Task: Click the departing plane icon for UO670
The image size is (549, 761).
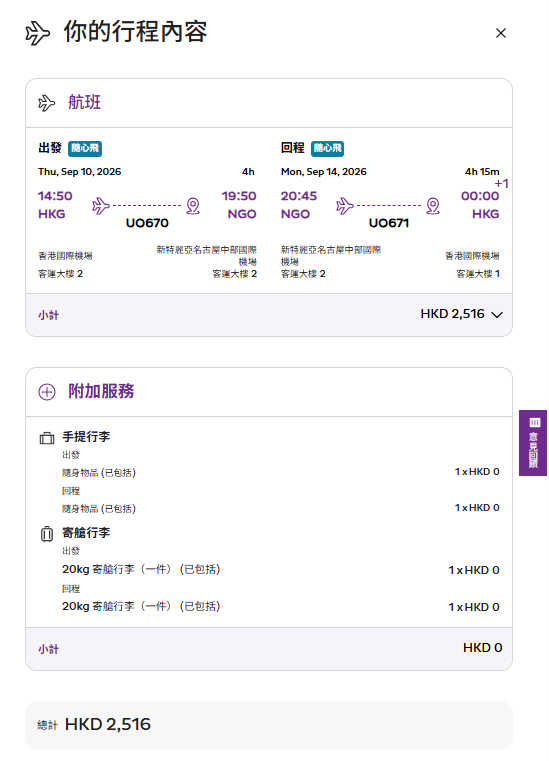Action: click(x=100, y=205)
